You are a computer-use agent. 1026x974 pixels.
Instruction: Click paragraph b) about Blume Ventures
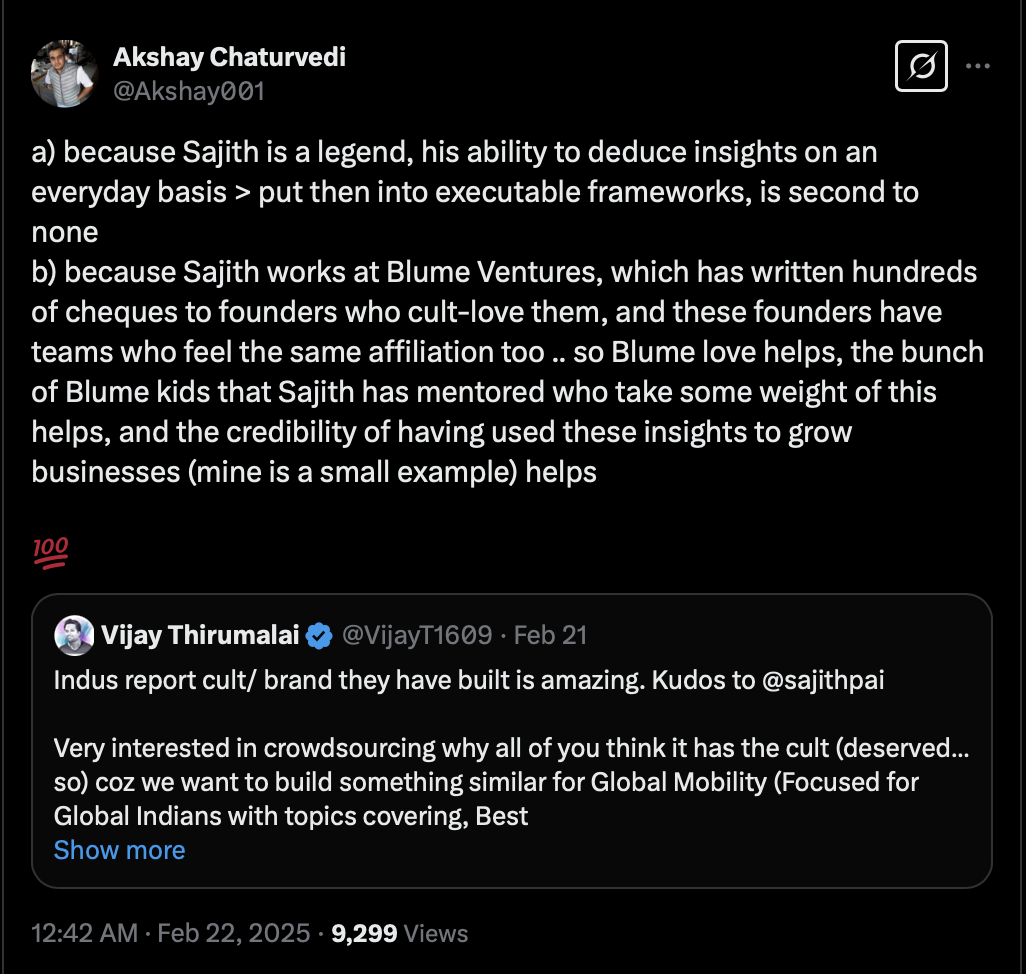[500, 370]
